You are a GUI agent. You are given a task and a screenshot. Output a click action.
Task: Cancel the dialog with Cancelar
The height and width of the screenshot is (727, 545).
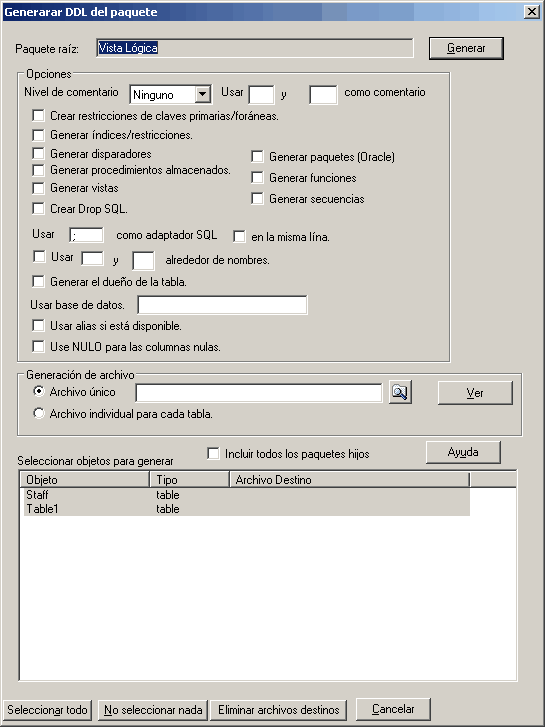(393, 709)
